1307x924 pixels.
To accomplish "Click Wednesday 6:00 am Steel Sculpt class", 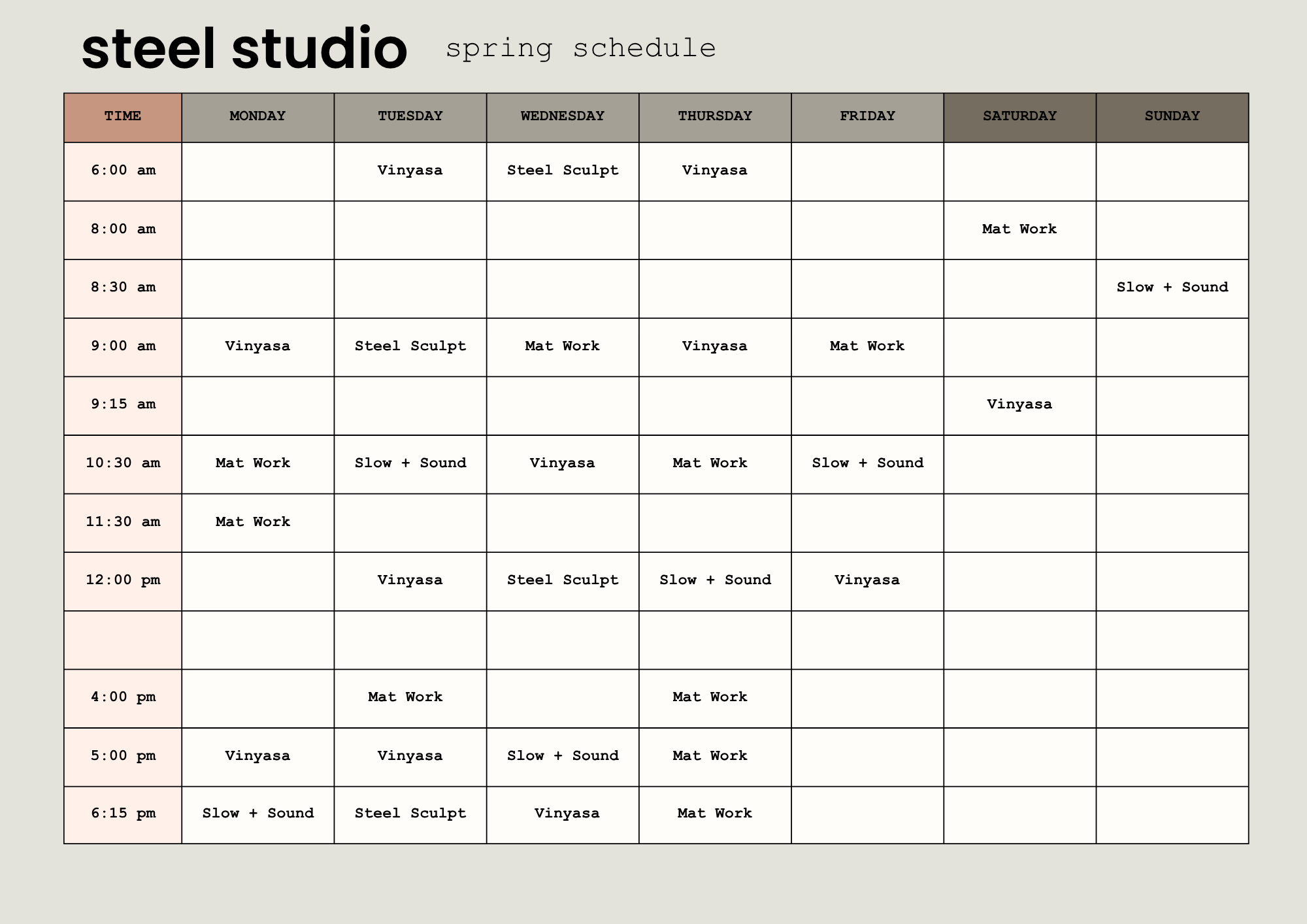I will [x=562, y=171].
